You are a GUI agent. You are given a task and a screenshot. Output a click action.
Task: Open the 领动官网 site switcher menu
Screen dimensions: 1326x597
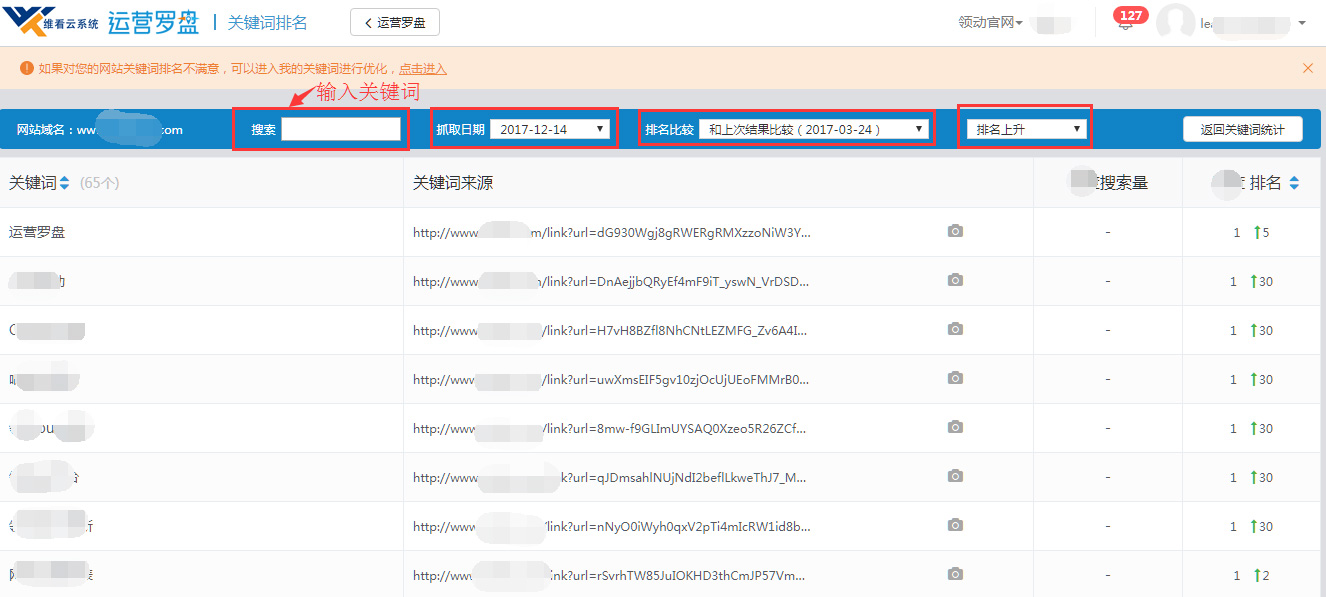(x=990, y=23)
